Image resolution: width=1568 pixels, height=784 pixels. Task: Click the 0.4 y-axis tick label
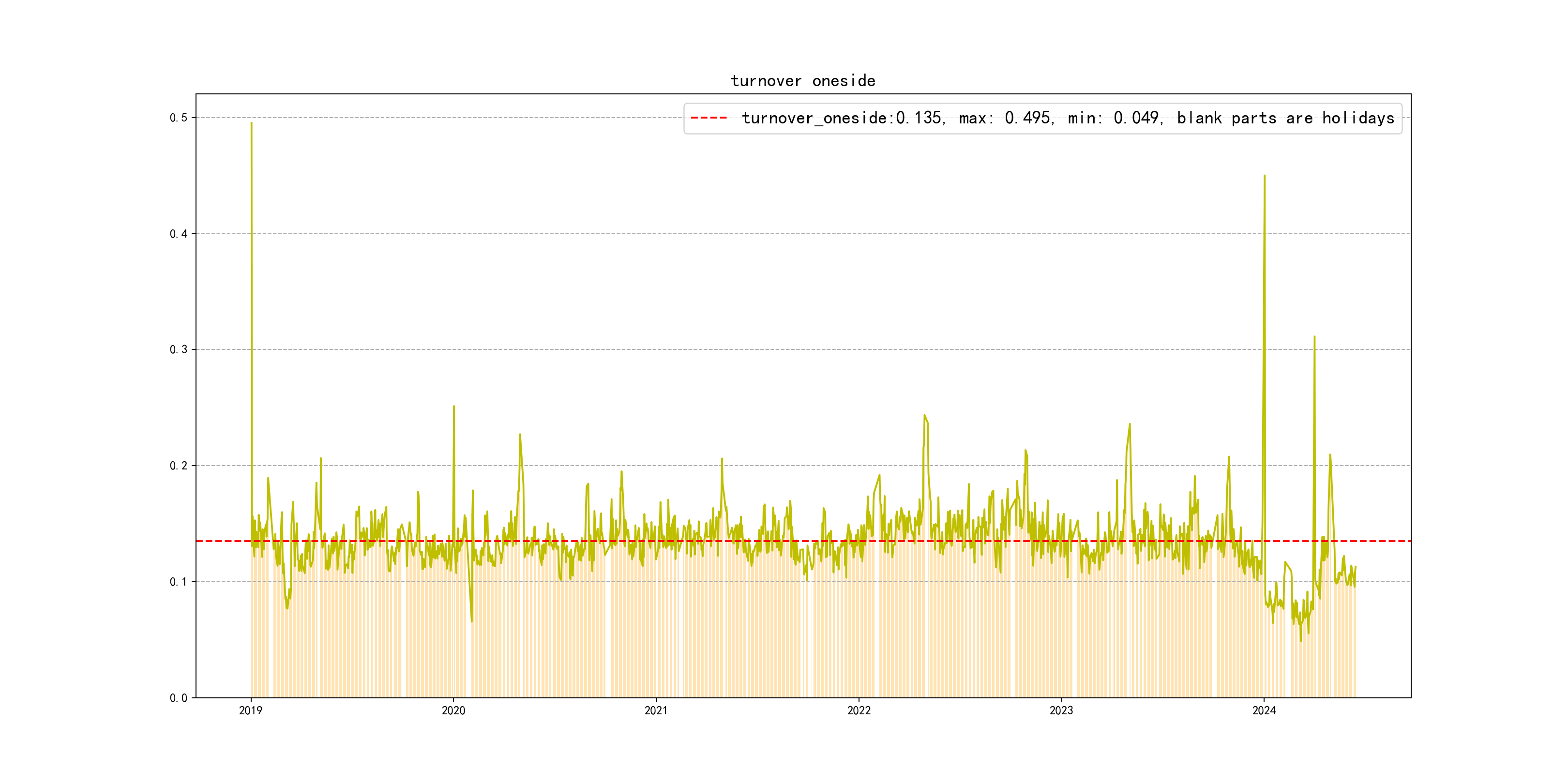coord(179,234)
